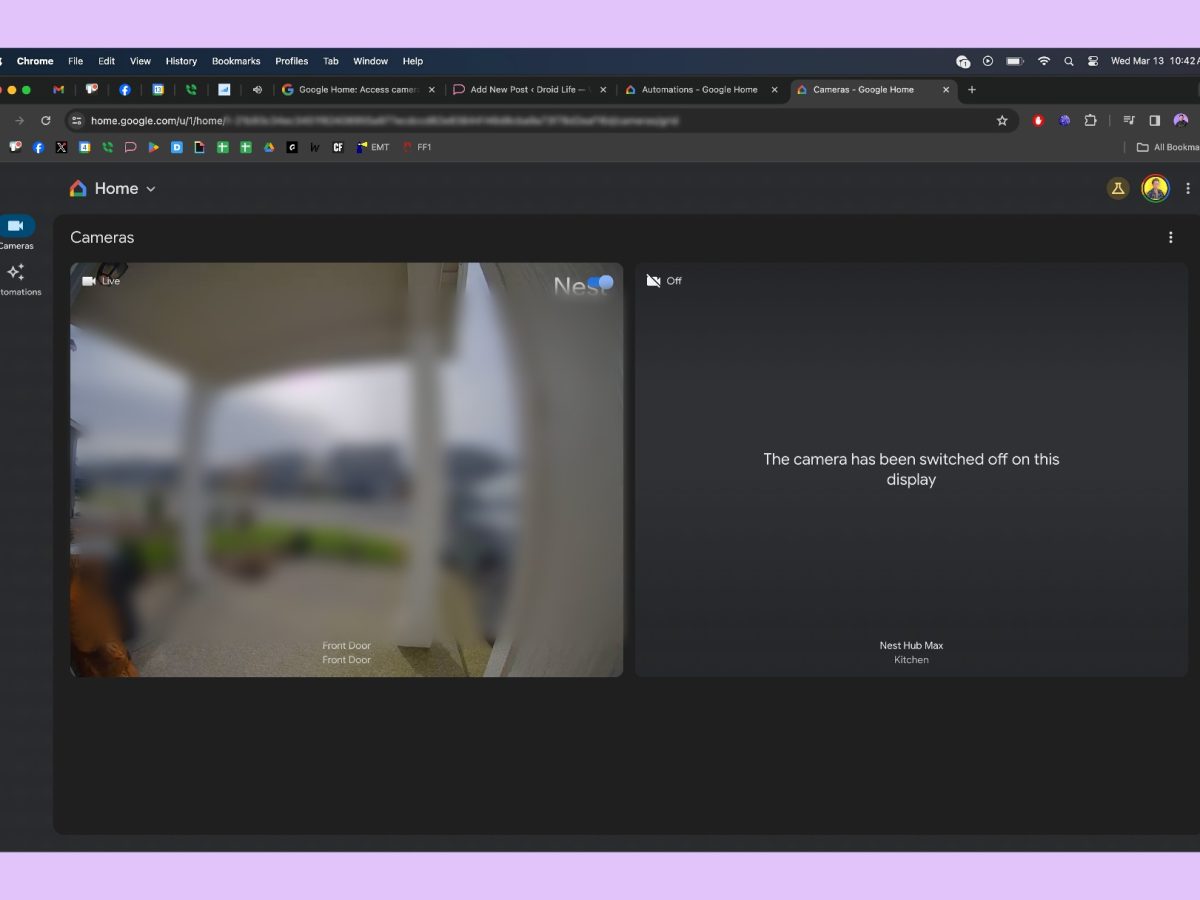Open the experiments flask icon
Image resolution: width=1200 pixels, height=900 pixels.
(1118, 188)
